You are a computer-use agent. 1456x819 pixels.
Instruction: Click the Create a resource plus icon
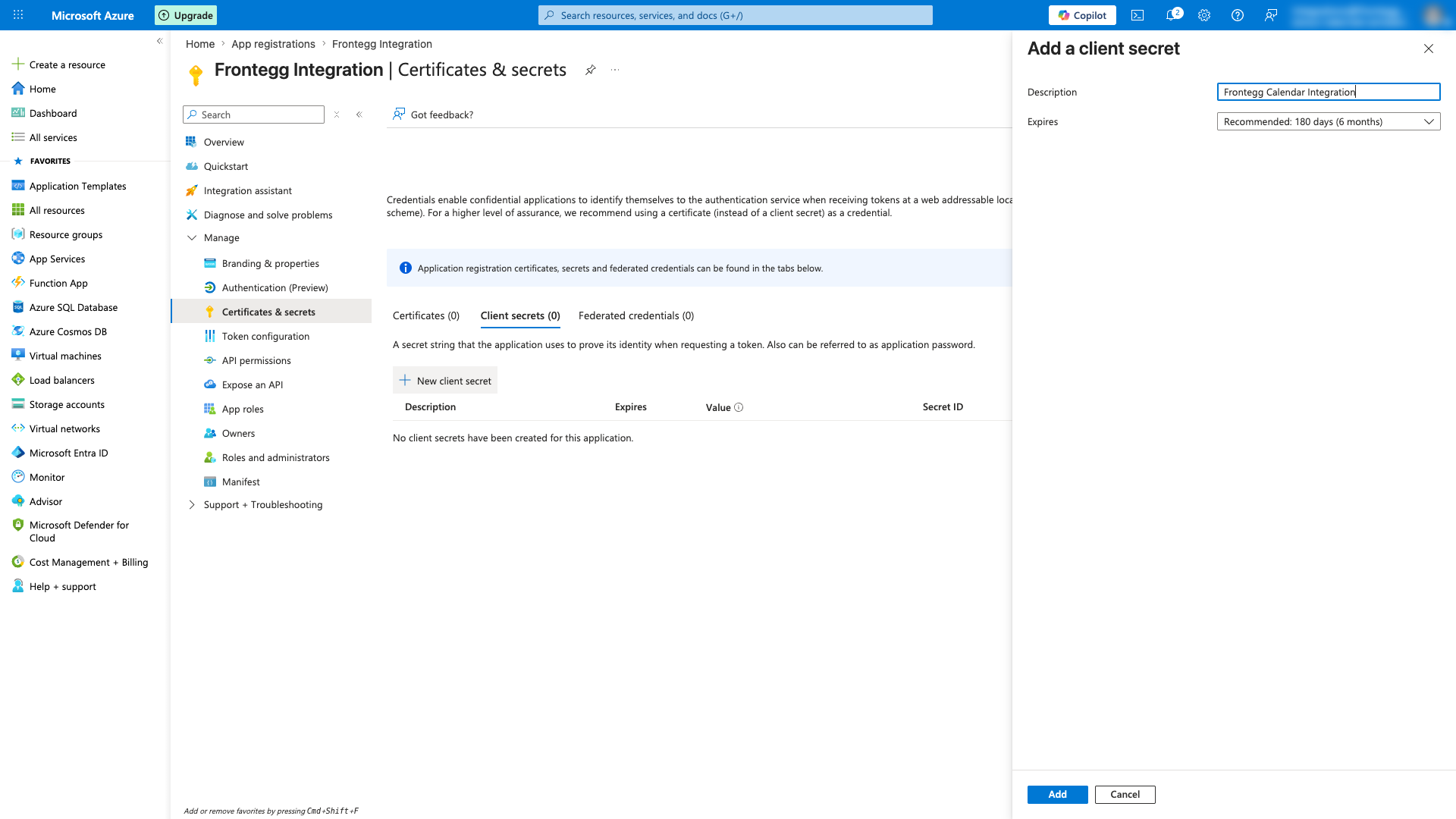click(x=18, y=64)
